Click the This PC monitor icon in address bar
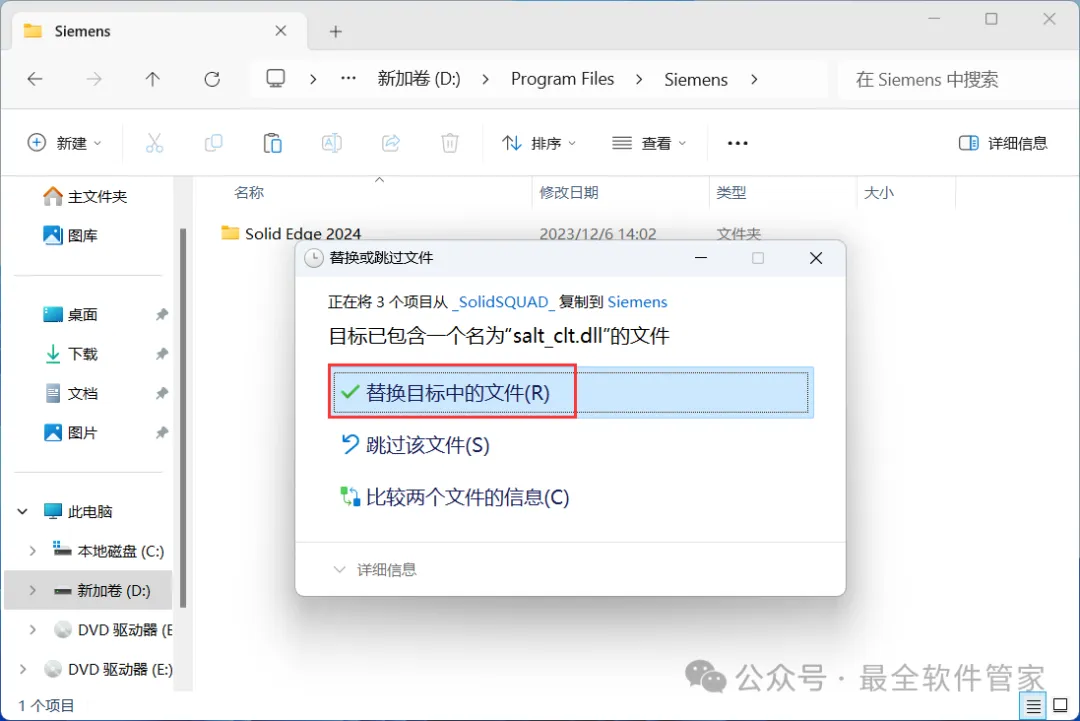 click(276, 79)
